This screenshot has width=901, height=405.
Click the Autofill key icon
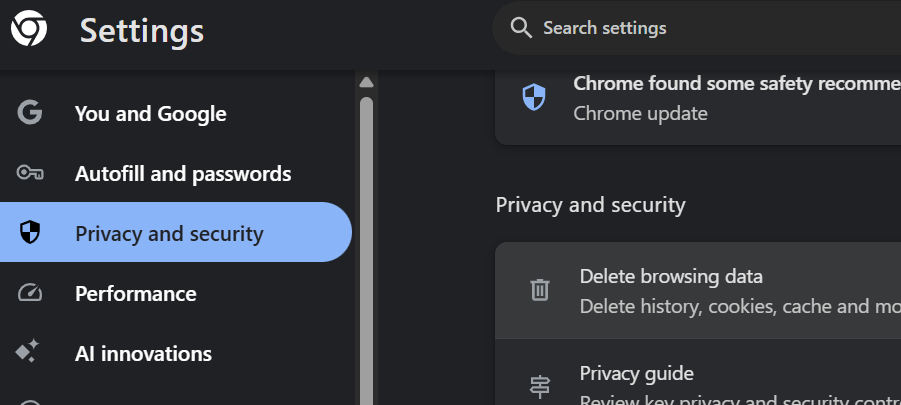30,173
